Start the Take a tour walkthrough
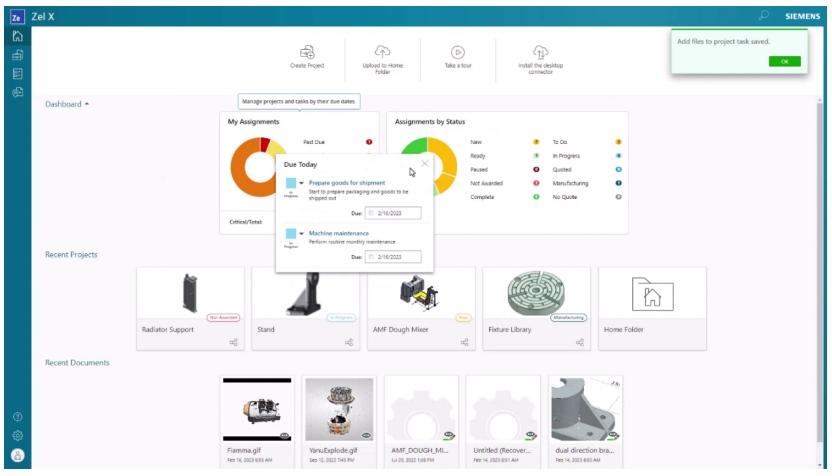The width and height of the screenshot is (832, 476). [457, 52]
